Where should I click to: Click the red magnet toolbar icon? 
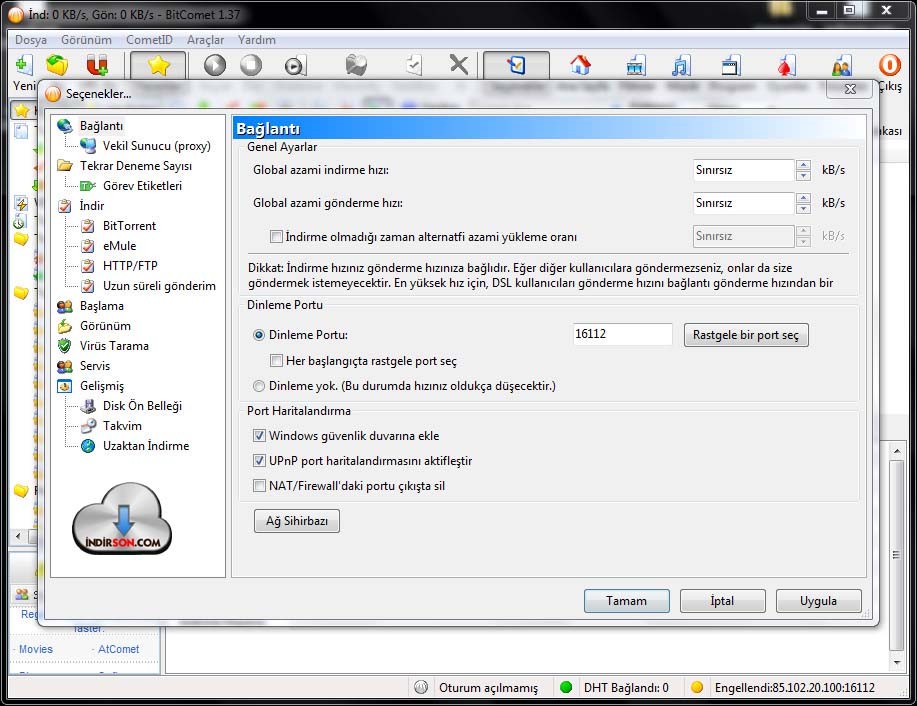(x=97, y=65)
